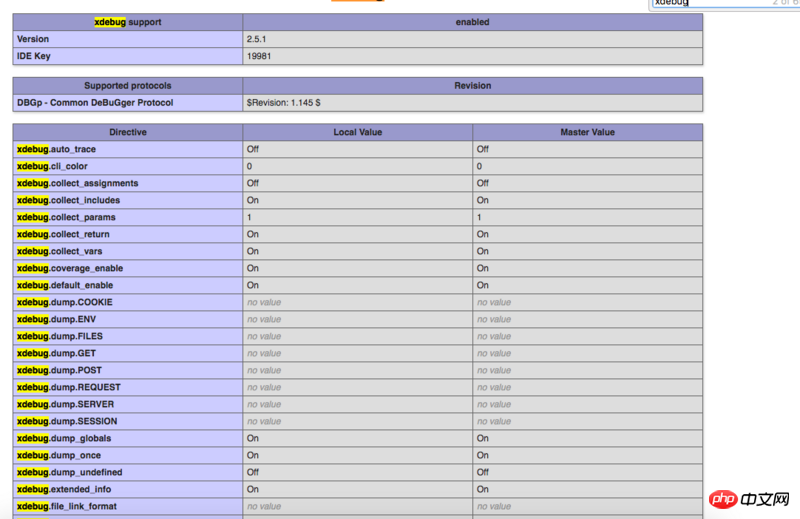Image resolution: width=800 pixels, height=519 pixels.
Task: Select the 'Version' label cell
Action: tap(128, 39)
